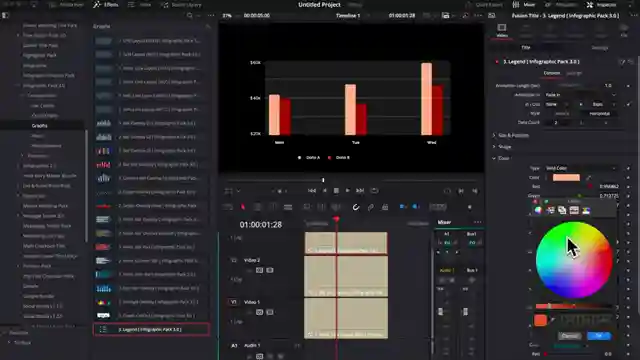Choose Horizontal style option

coord(600,113)
